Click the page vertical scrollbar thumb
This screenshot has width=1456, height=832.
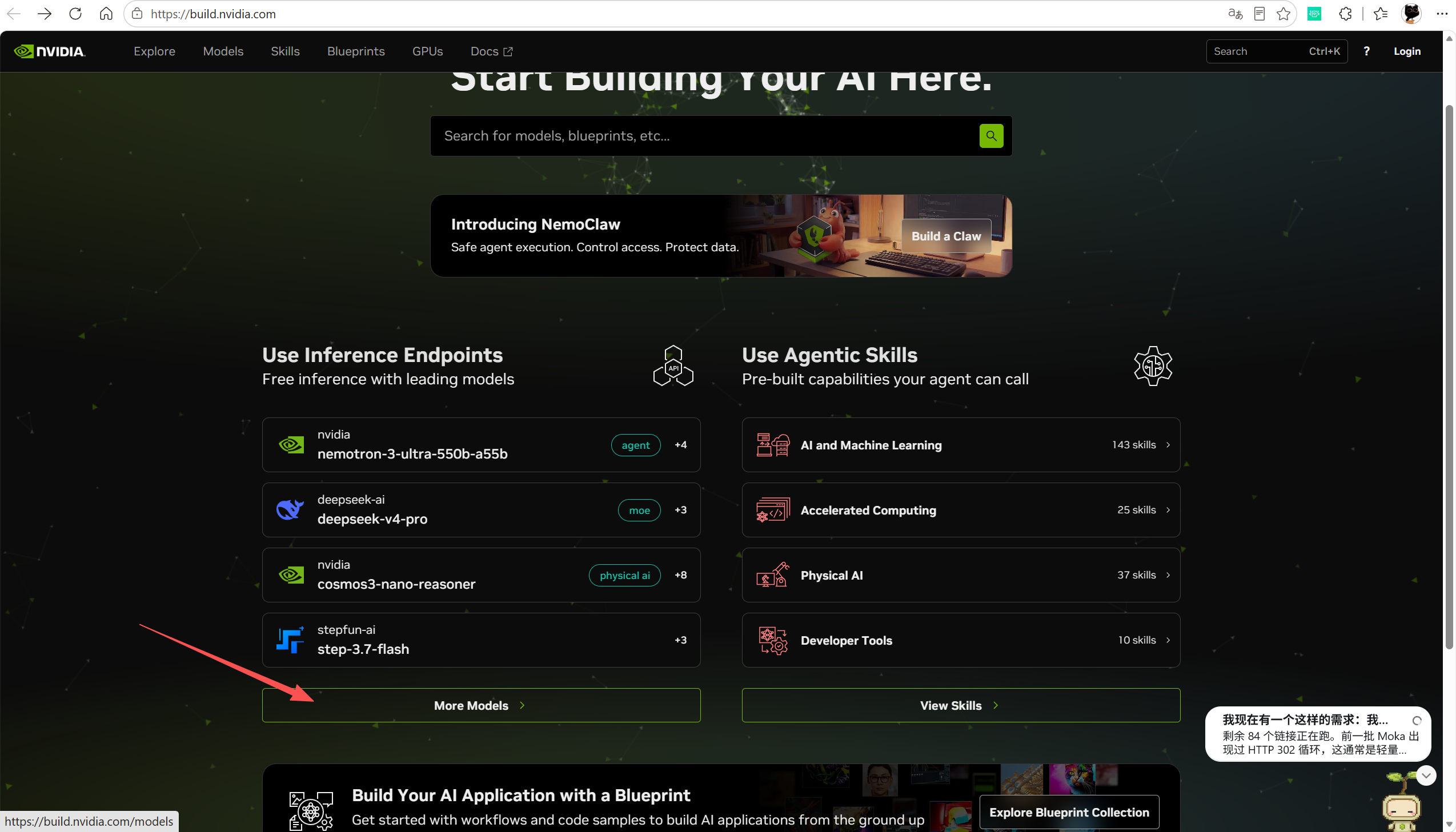pyautogui.click(x=1449, y=377)
